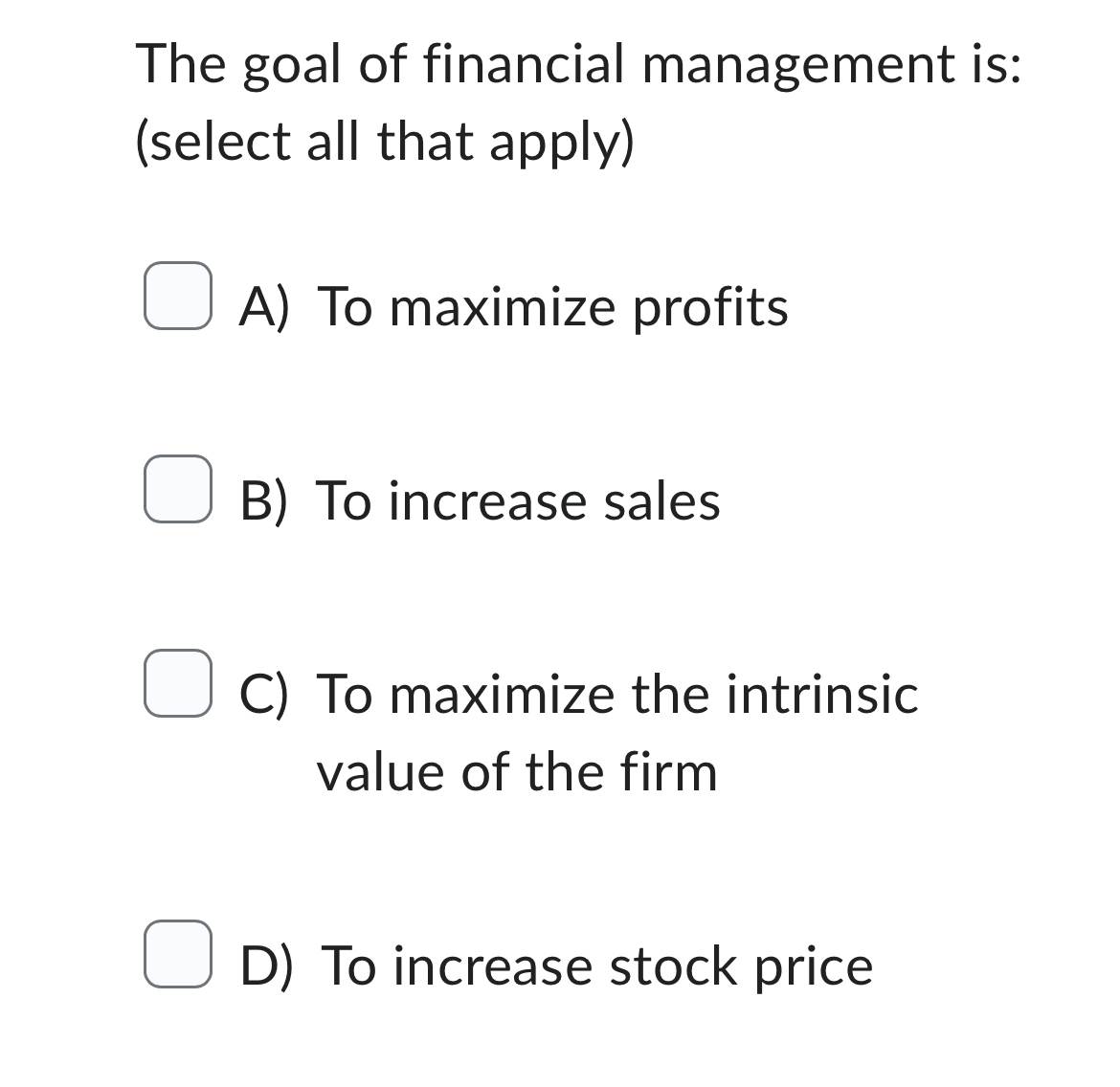The width and height of the screenshot is (1120, 1087).
Task: Tick the checkbox beside option B
Action: (x=178, y=489)
